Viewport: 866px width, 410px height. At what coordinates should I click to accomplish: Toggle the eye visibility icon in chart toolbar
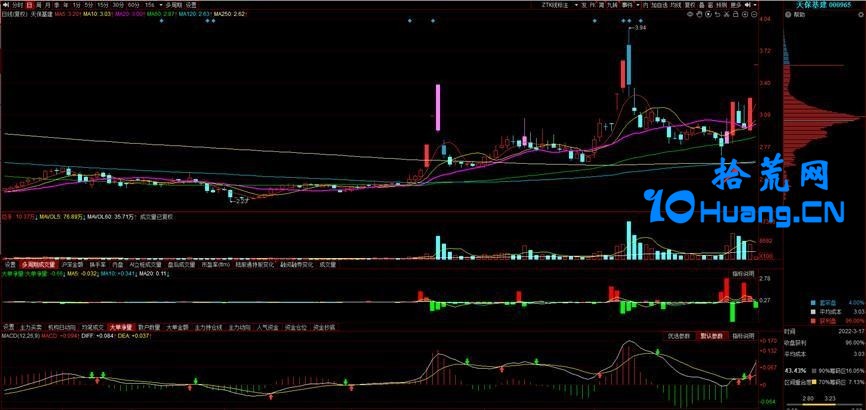coord(690,14)
